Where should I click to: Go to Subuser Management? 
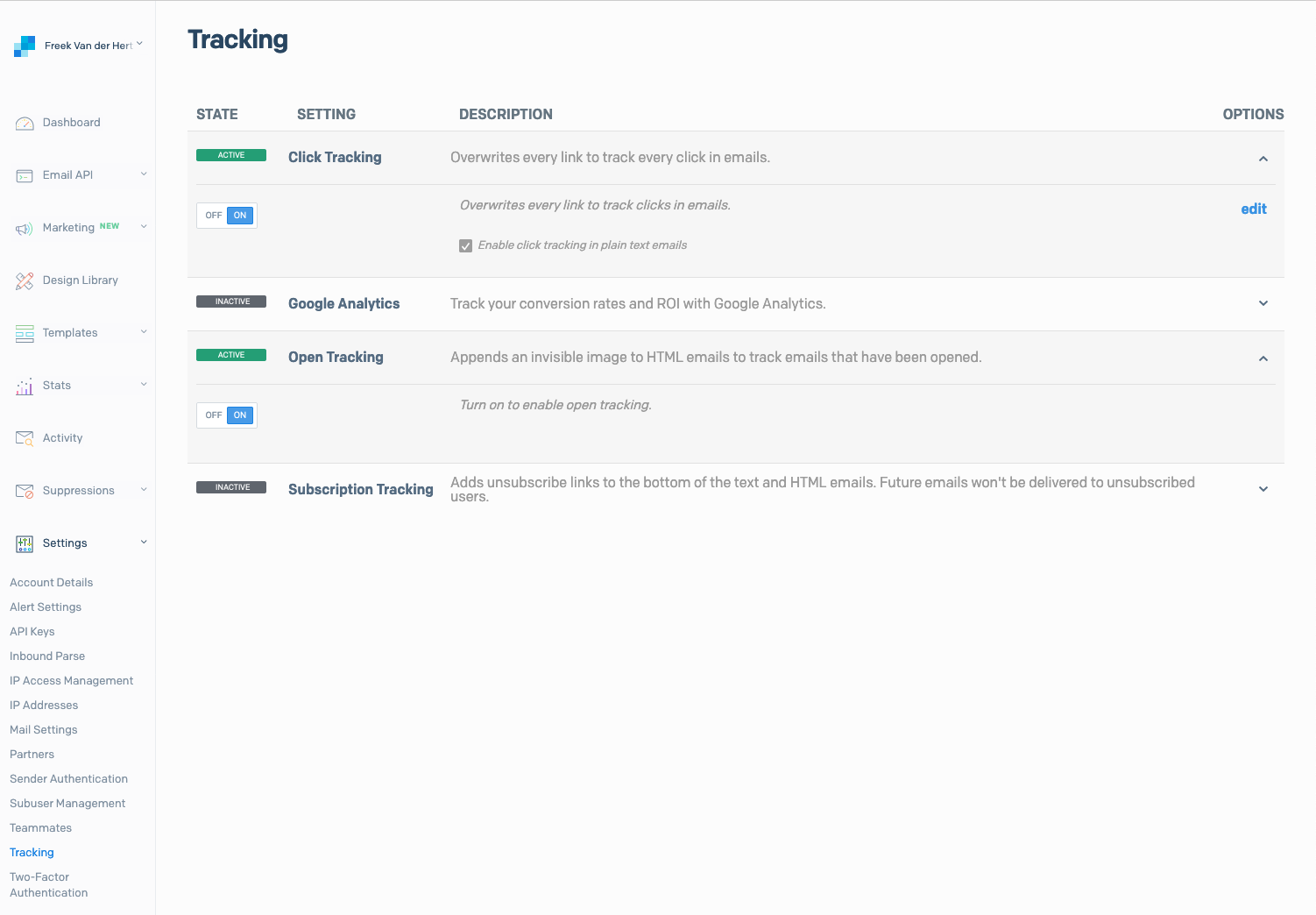[x=67, y=804]
